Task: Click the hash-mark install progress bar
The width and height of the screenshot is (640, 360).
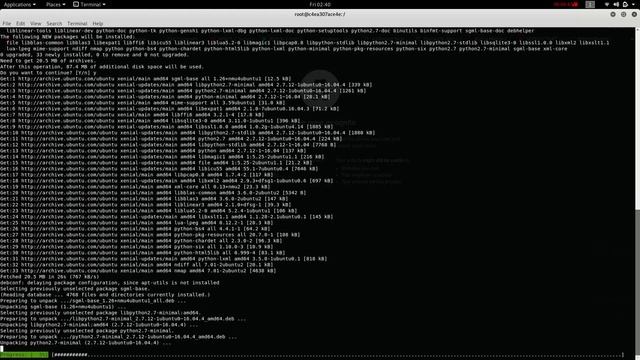Action: tap(338, 355)
